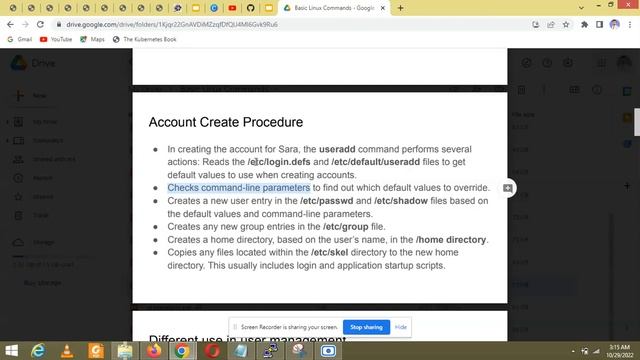Click the Buy storage button
The height and width of the screenshot is (360, 640).
pyautogui.click(x=42, y=283)
